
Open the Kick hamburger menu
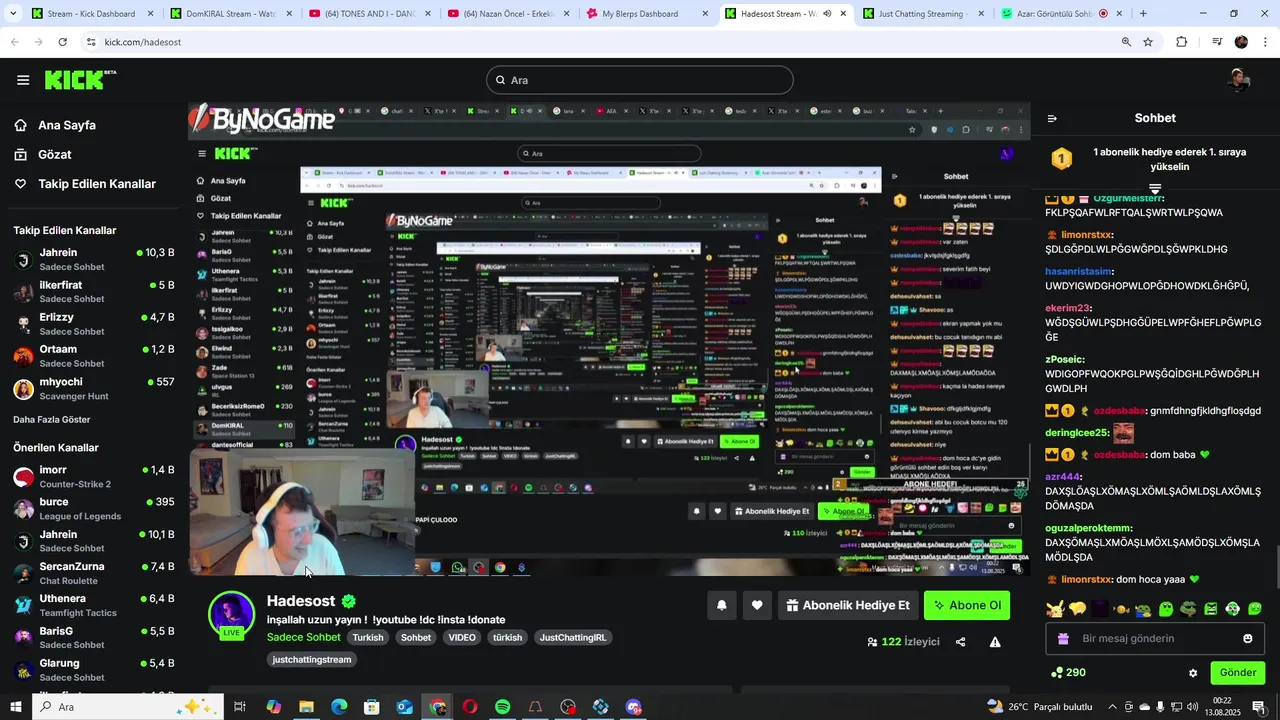[23, 80]
